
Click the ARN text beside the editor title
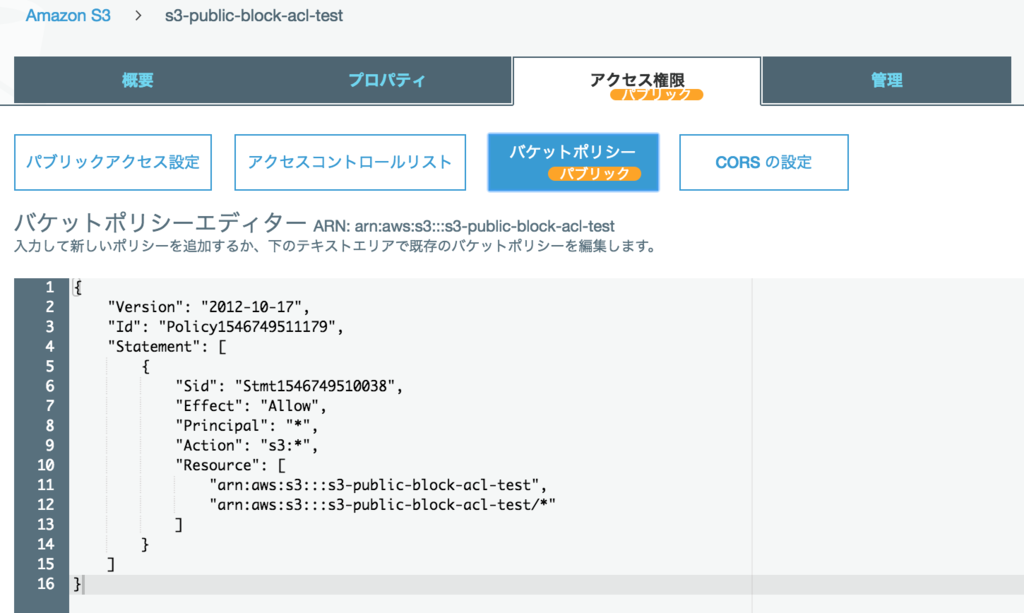pyautogui.click(x=464, y=227)
